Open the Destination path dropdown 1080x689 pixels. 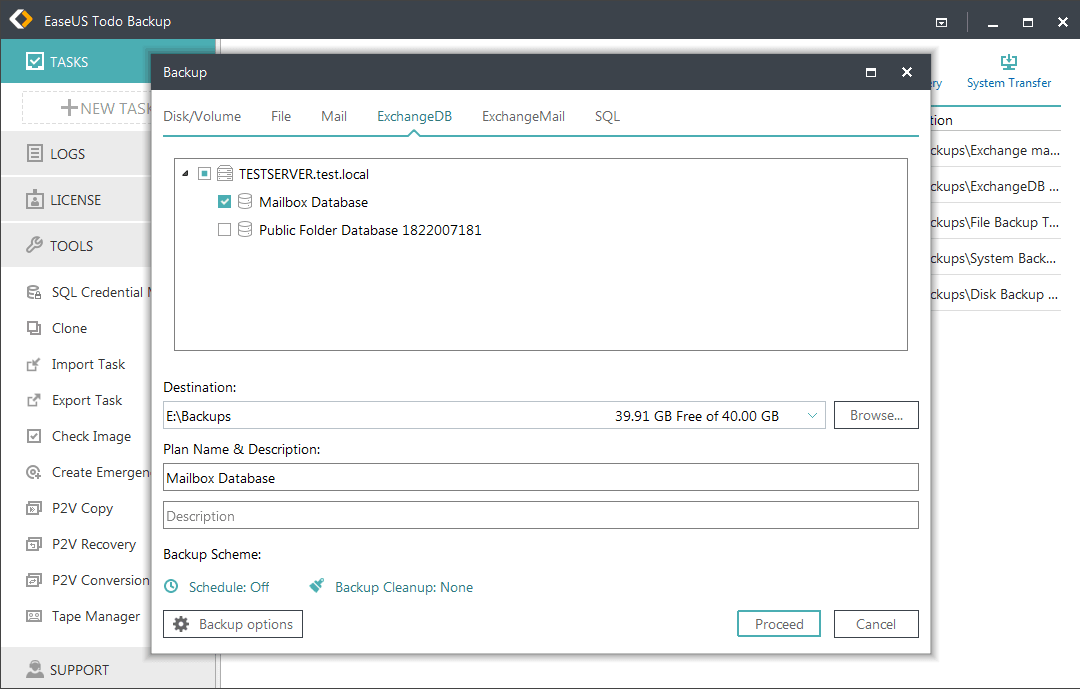pyautogui.click(x=811, y=415)
